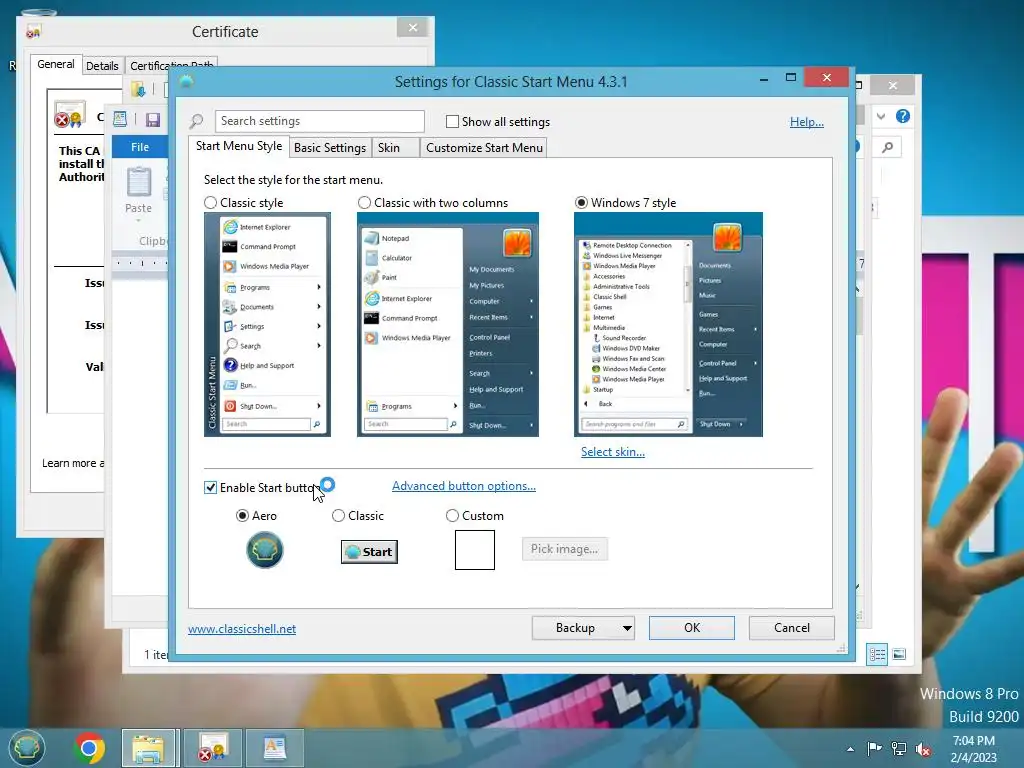This screenshot has width=1024, height=768.
Task: Open the General tab in Certificate window
Action: [56, 64]
